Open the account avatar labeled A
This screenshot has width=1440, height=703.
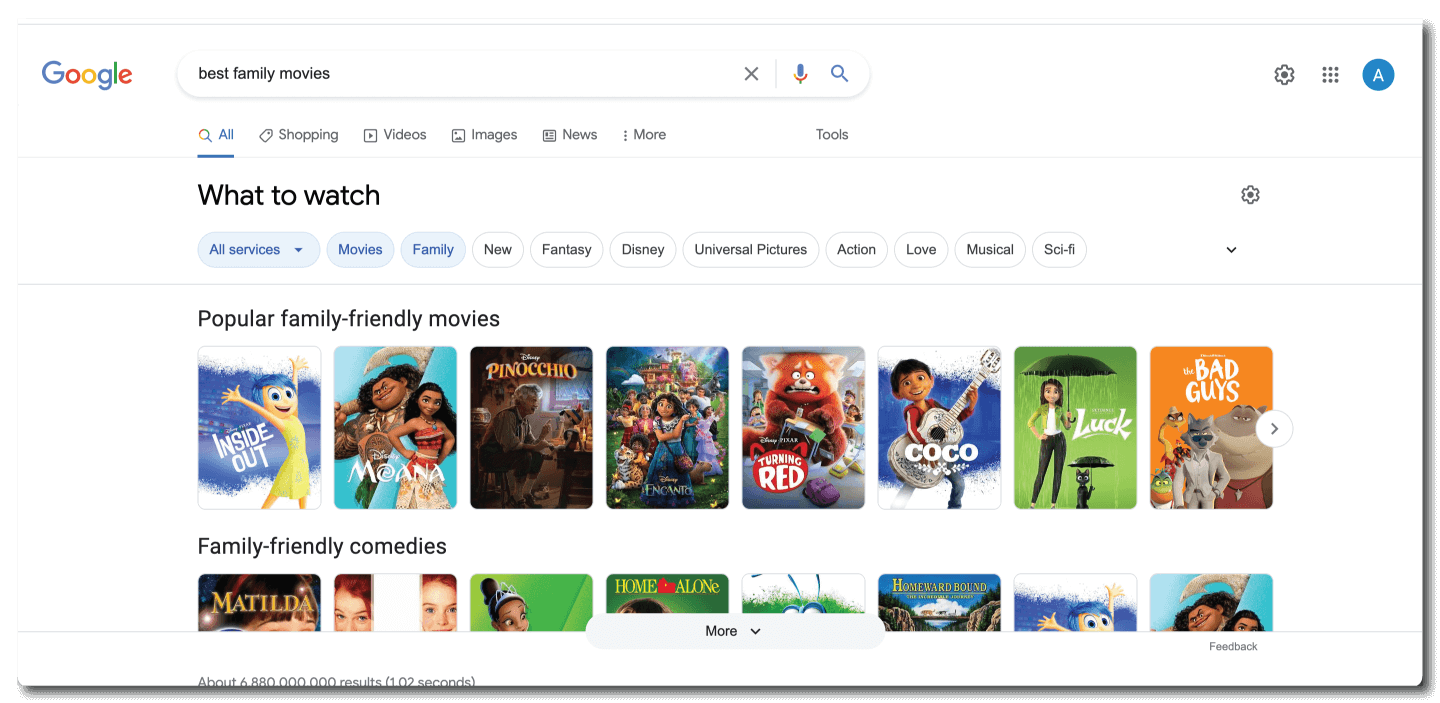(1378, 74)
